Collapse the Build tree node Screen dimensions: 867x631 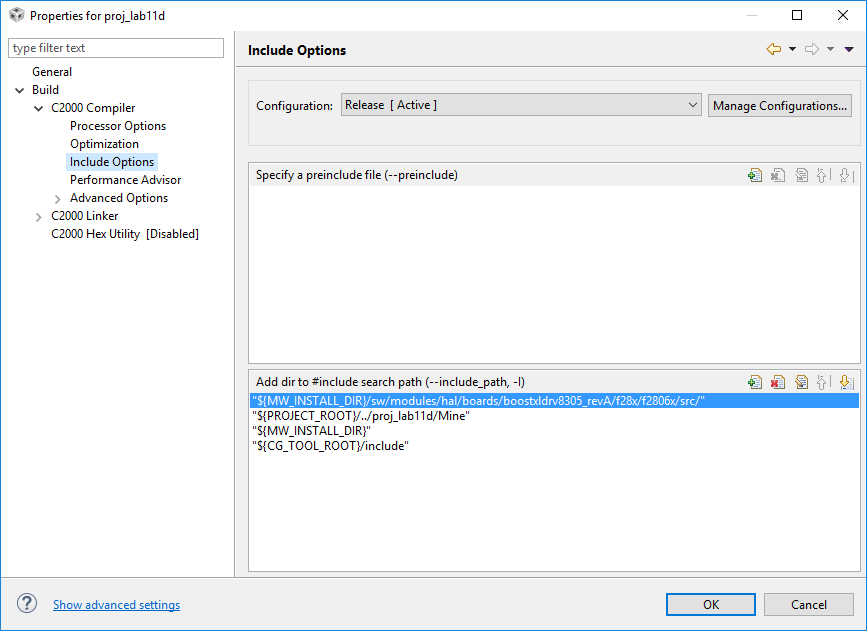click(20, 90)
